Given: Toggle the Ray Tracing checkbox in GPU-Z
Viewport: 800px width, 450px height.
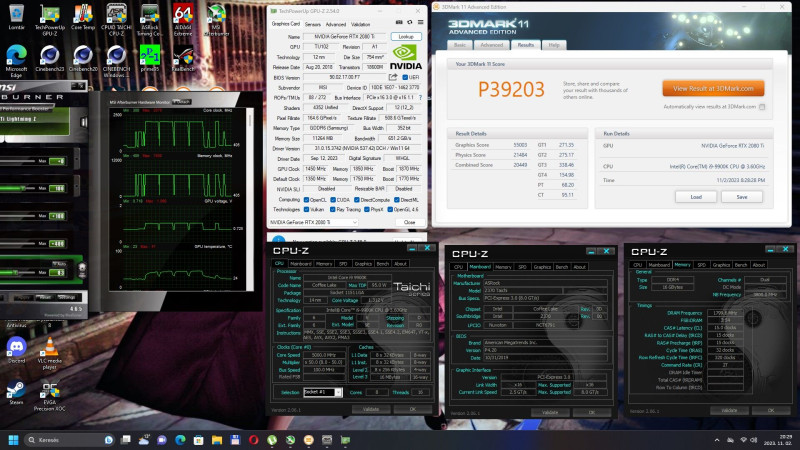Looking at the screenshot, I should [x=333, y=209].
